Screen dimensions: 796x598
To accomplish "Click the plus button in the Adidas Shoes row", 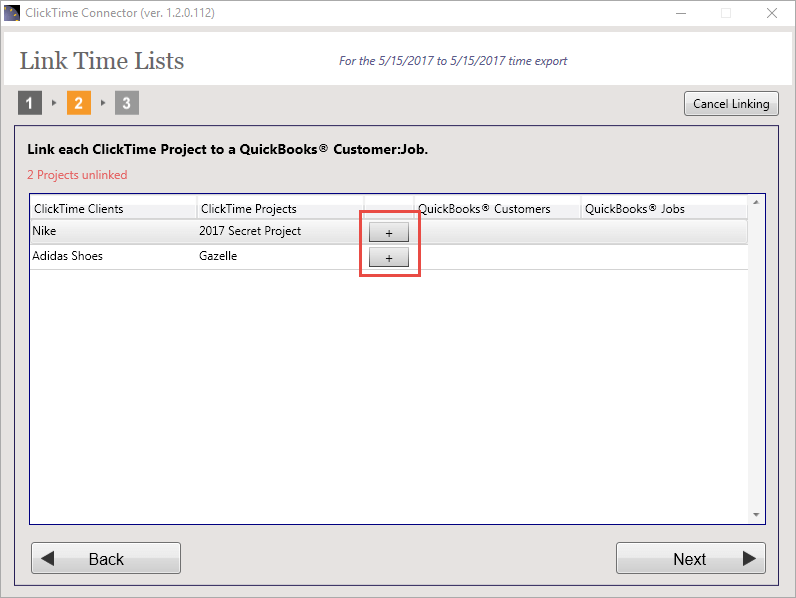I will (x=389, y=257).
